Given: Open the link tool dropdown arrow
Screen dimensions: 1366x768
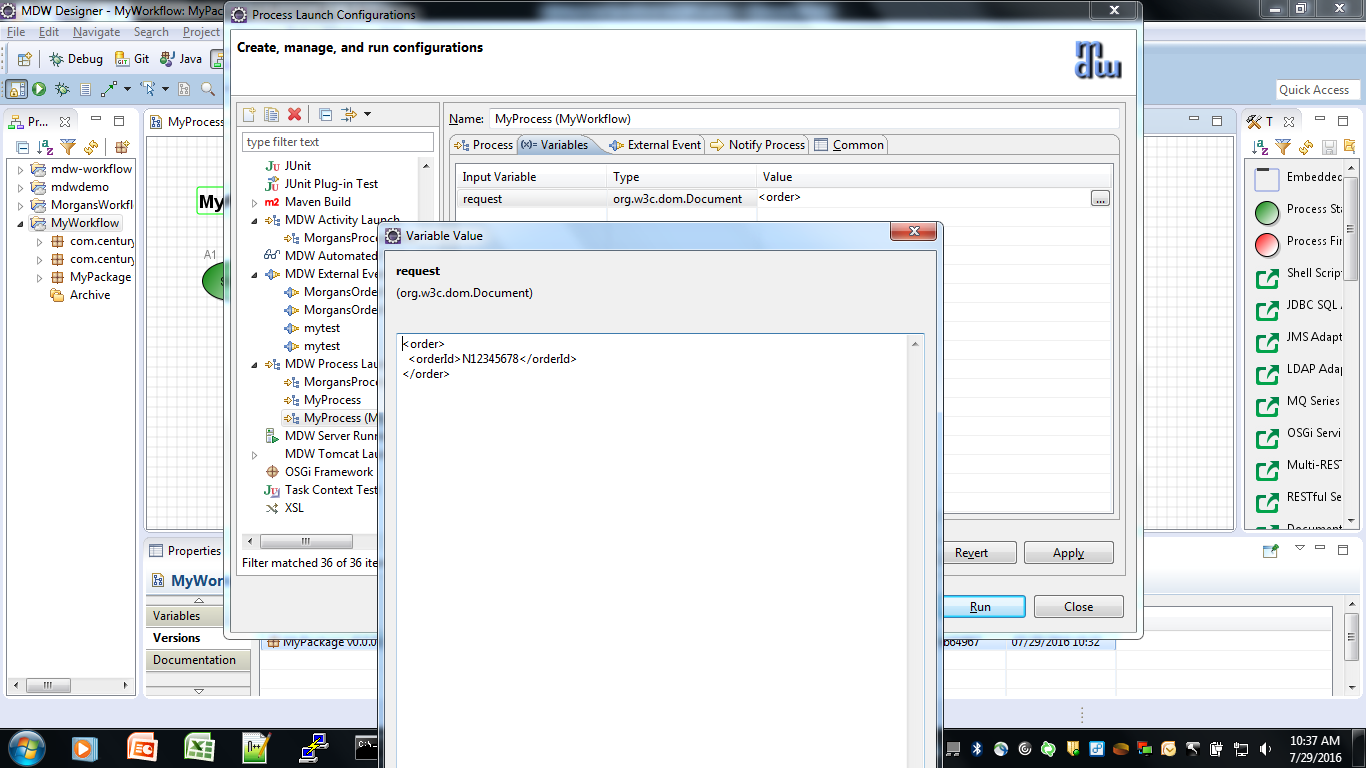Looking at the screenshot, I should [x=127, y=89].
